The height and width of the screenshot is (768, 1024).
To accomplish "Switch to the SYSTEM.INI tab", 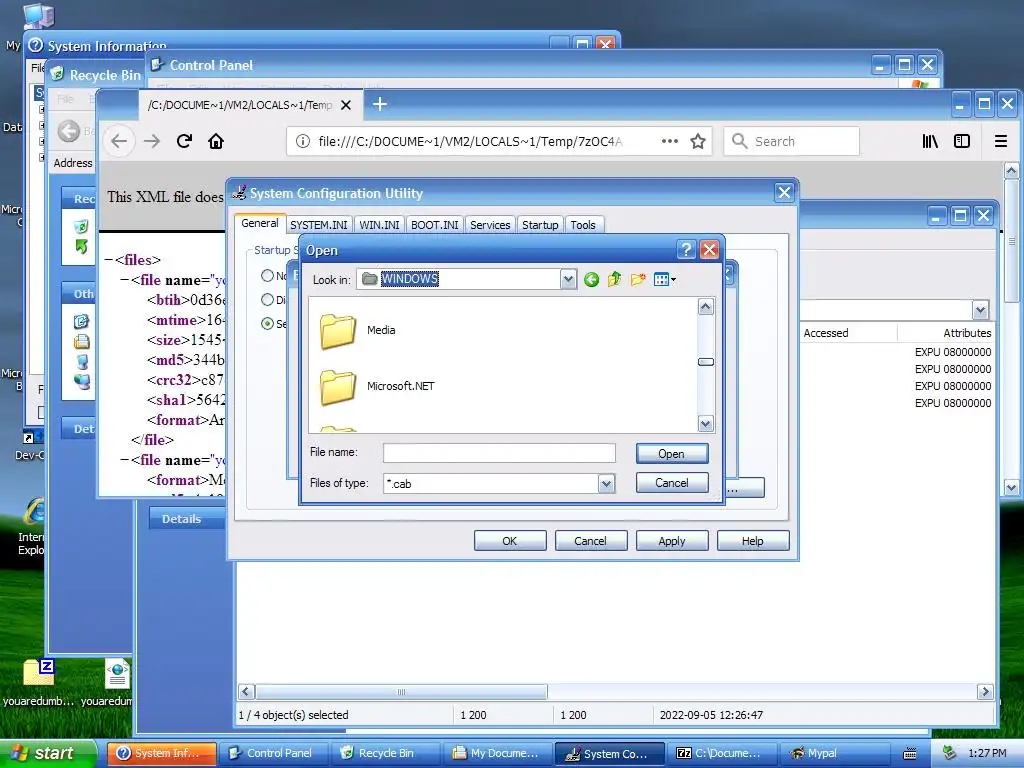I will [319, 225].
